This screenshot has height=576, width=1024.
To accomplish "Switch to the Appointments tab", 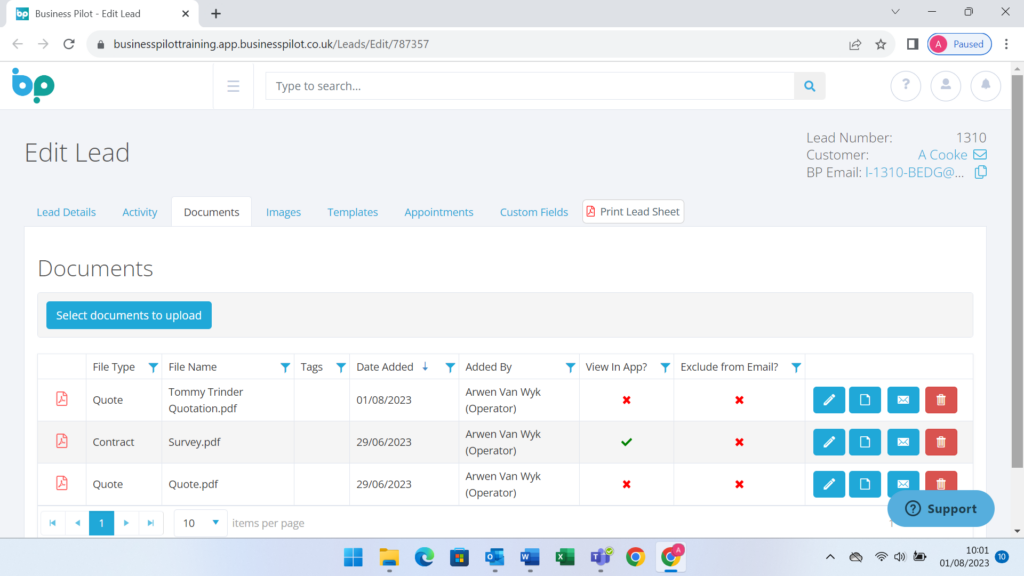I will (438, 212).
